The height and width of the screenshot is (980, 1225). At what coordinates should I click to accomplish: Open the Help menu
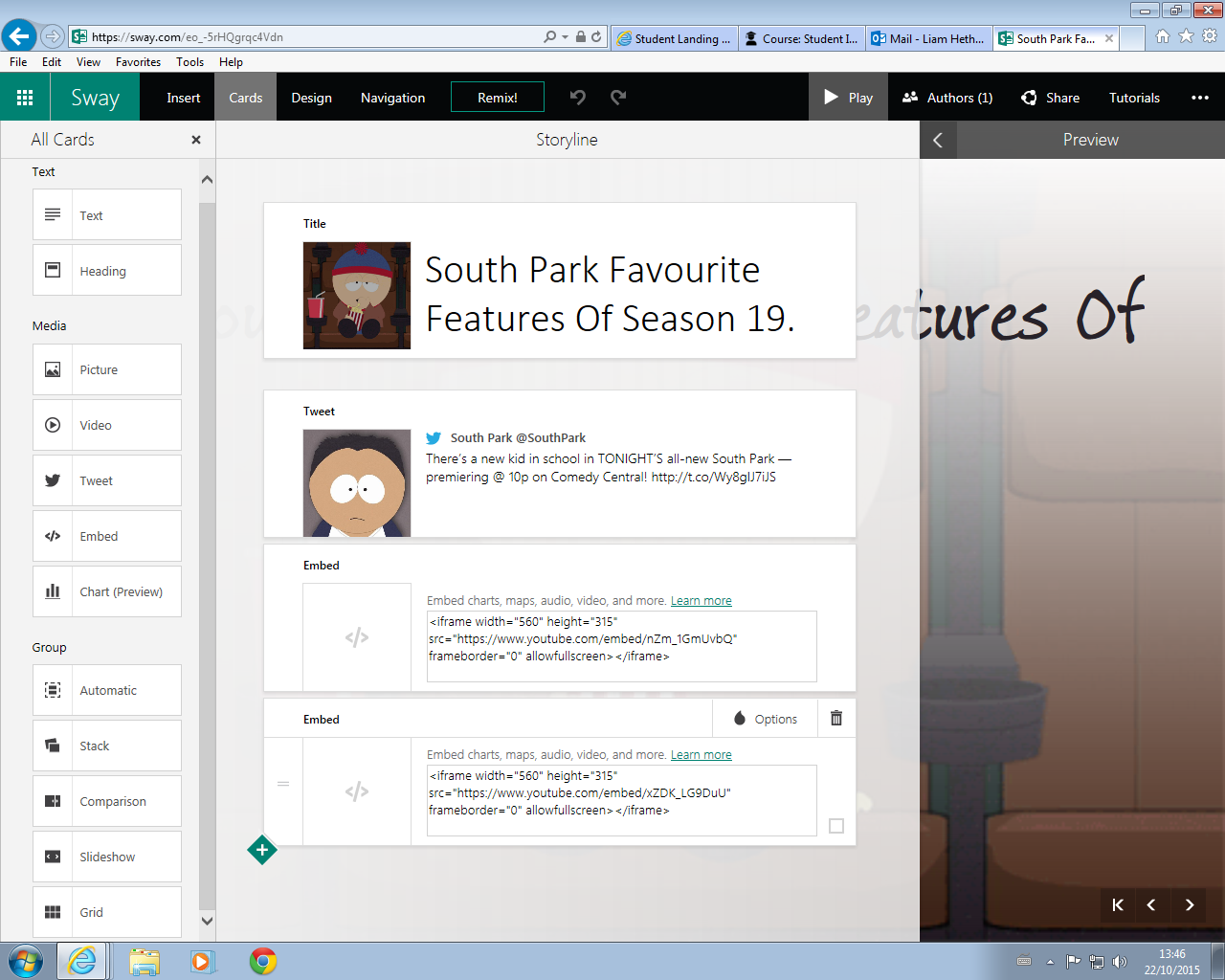click(231, 62)
